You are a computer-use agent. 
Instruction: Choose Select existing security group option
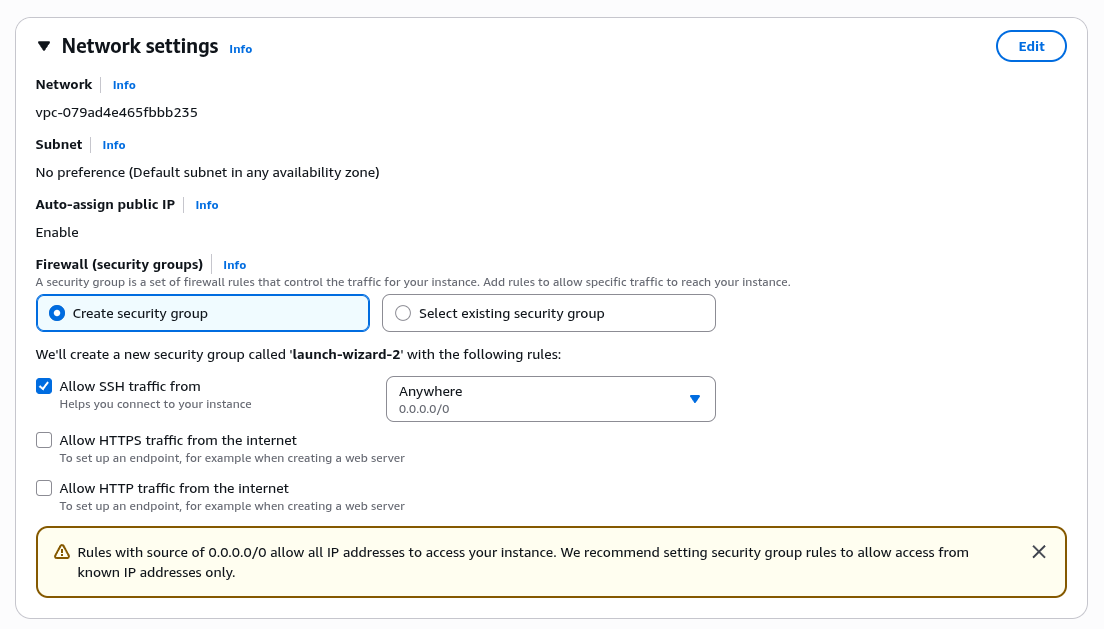pyautogui.click(x=403, y=313)
